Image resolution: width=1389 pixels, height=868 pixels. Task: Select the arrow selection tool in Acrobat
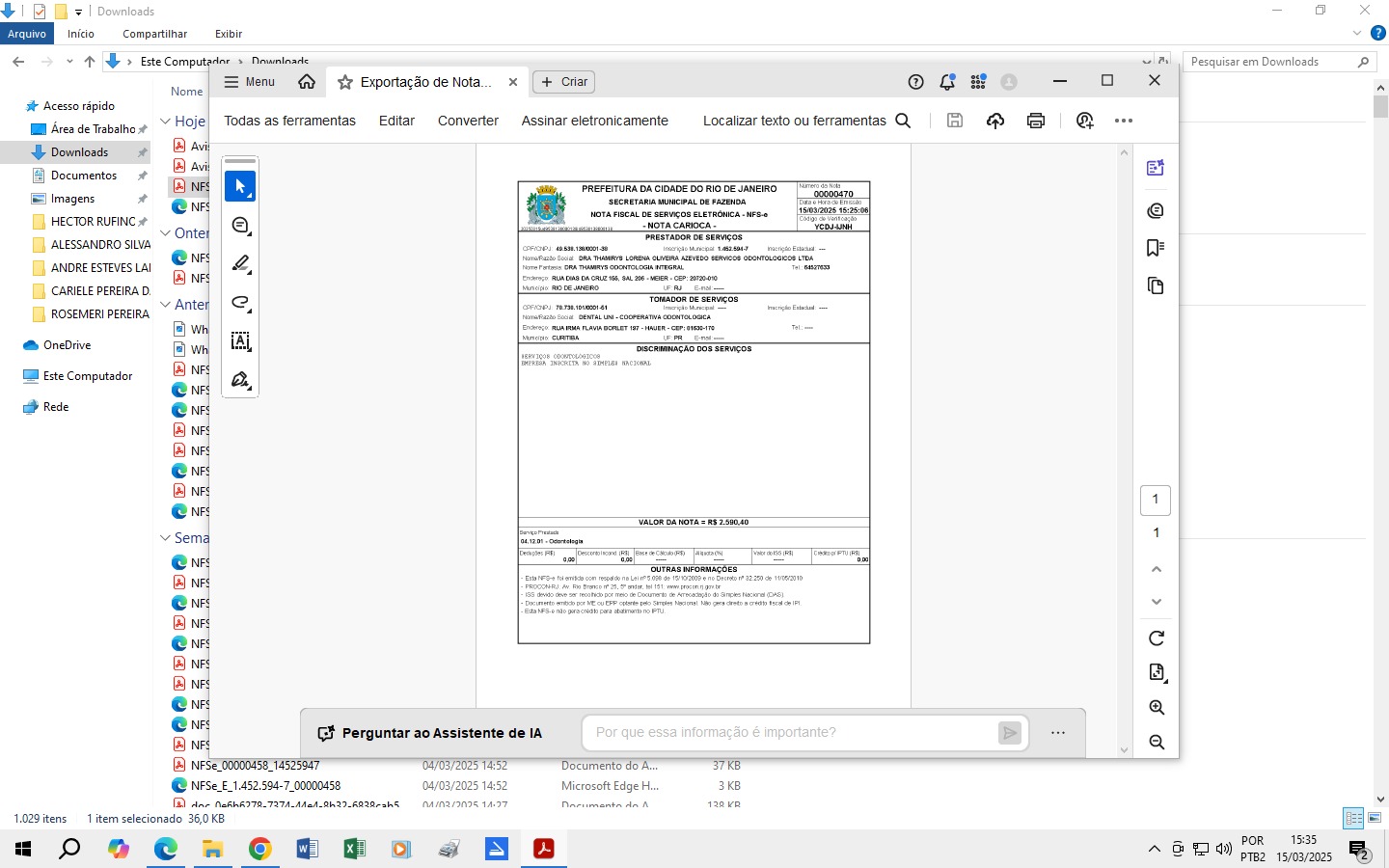pos(240,186)
